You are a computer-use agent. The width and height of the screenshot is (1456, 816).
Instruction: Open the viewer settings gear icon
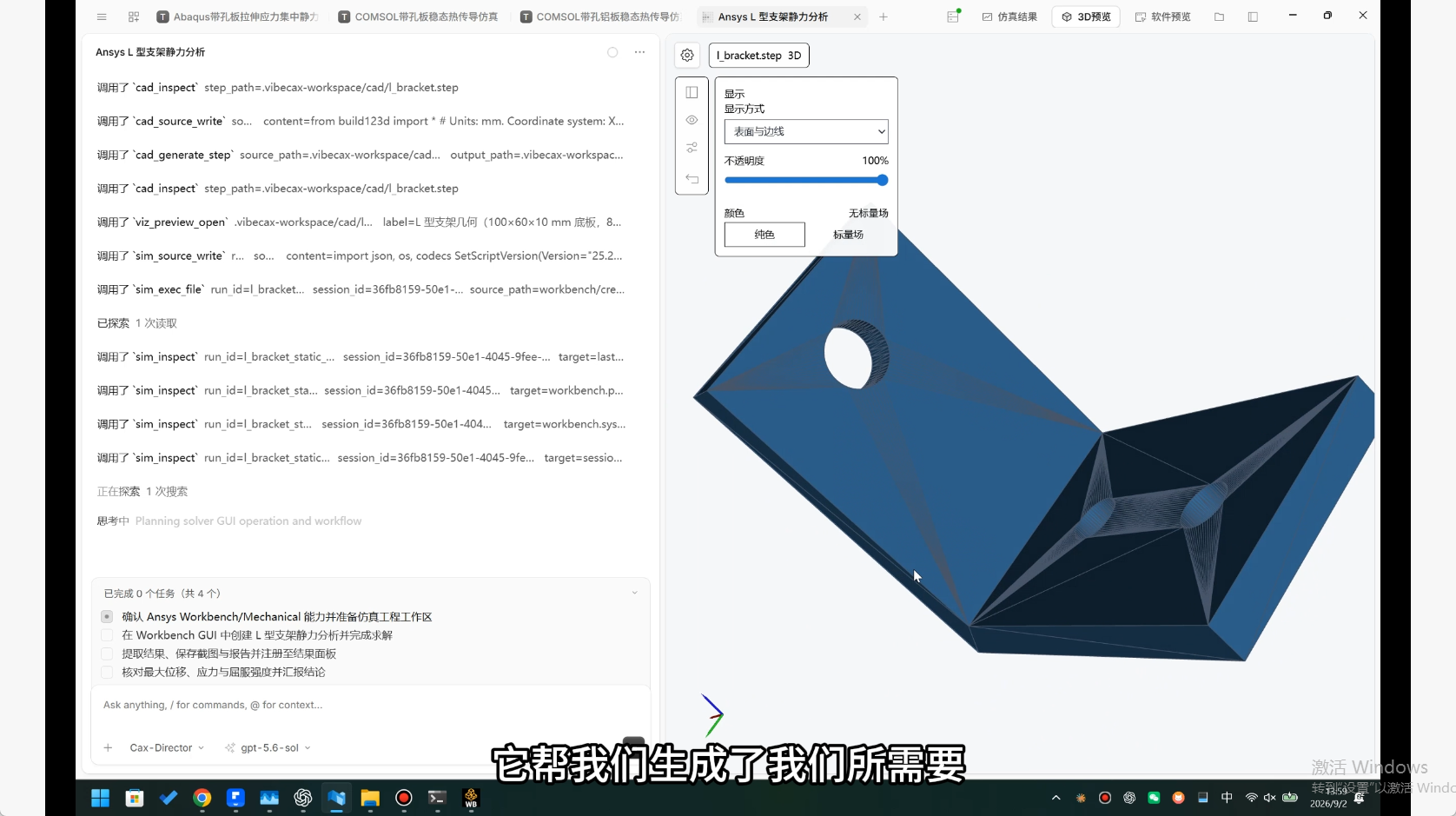click(687, 55)
